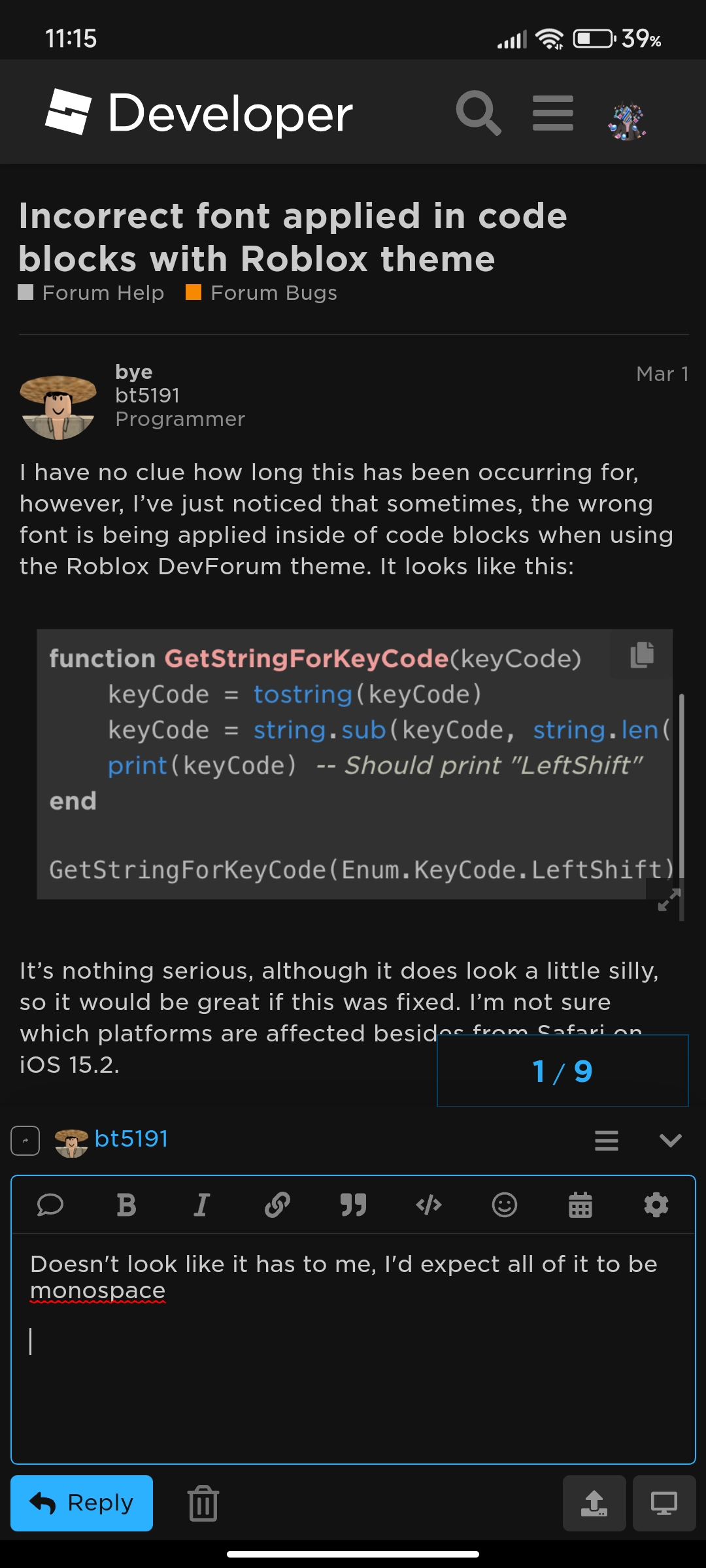The height and width of the screenshot is (1568, 706).
Task: Insert date and time via calendar icon
Action: [580, 1205]
